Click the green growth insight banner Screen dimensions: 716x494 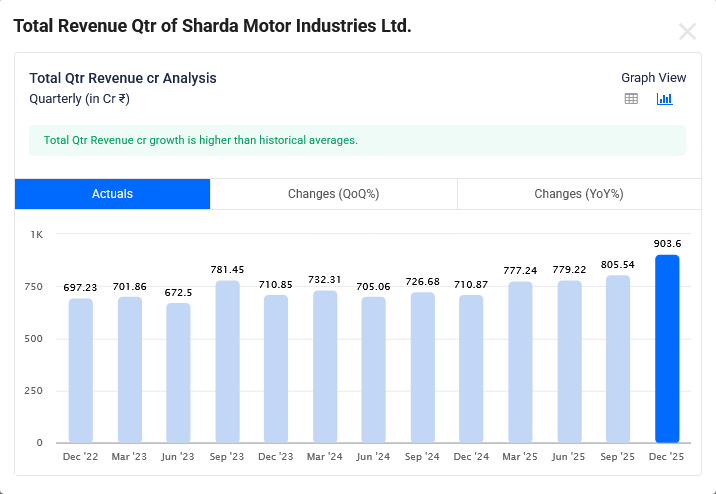tap(357, 140)
